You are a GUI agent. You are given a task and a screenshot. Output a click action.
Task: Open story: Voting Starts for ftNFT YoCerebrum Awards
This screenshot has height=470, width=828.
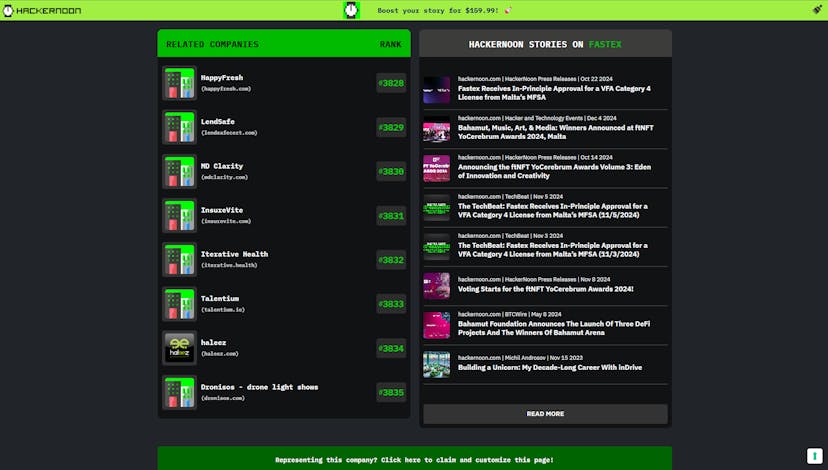(x=545, y=289)
